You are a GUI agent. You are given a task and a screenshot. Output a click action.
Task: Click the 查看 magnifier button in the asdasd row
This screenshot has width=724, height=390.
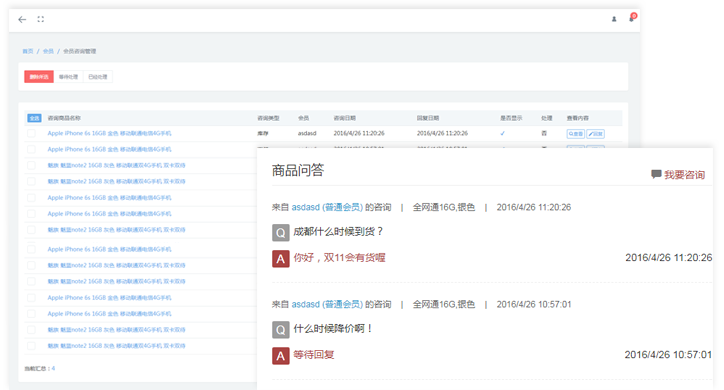coord(576,134)
